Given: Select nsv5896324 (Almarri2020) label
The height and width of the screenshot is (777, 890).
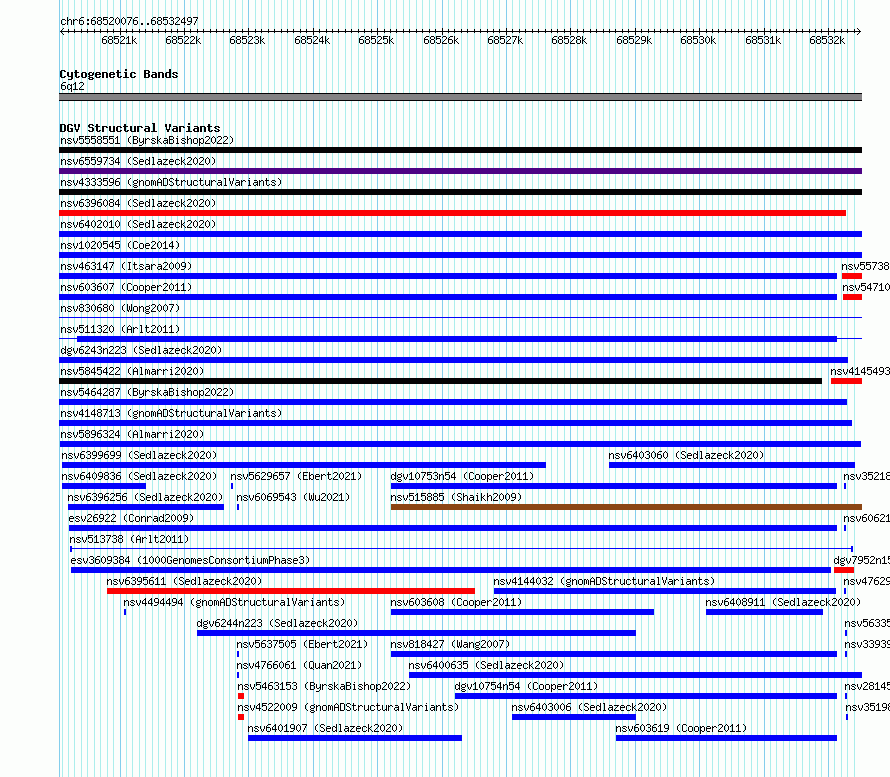Looking at the screenshot, I should [x=132, y=434].
